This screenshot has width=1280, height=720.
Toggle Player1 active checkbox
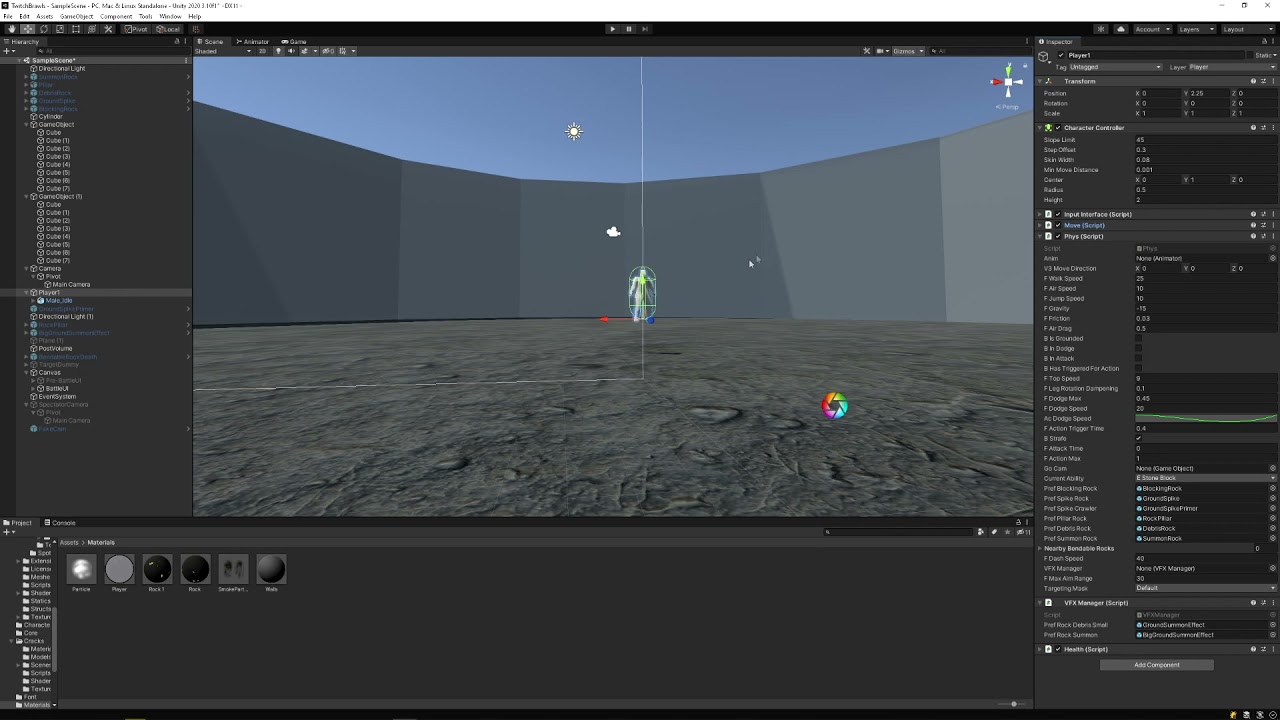[x=1061, y=56]
